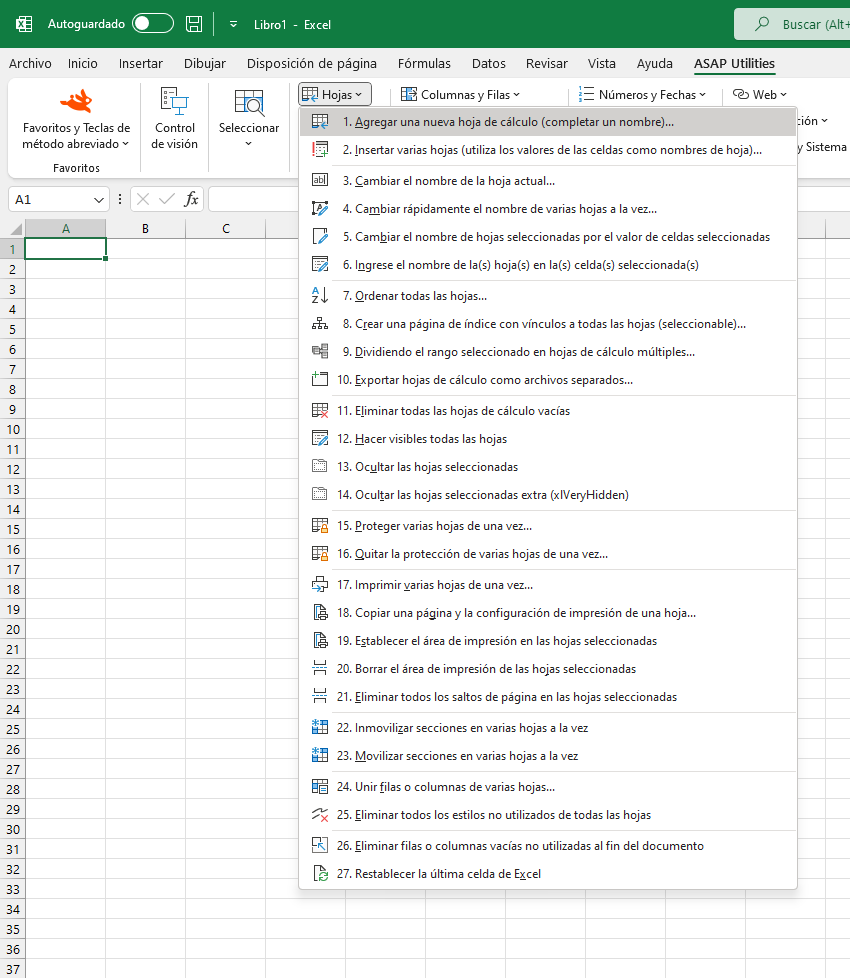
Task: Click icon for 25. Eliminar todos los estilos
Action: tap(320, 815)
